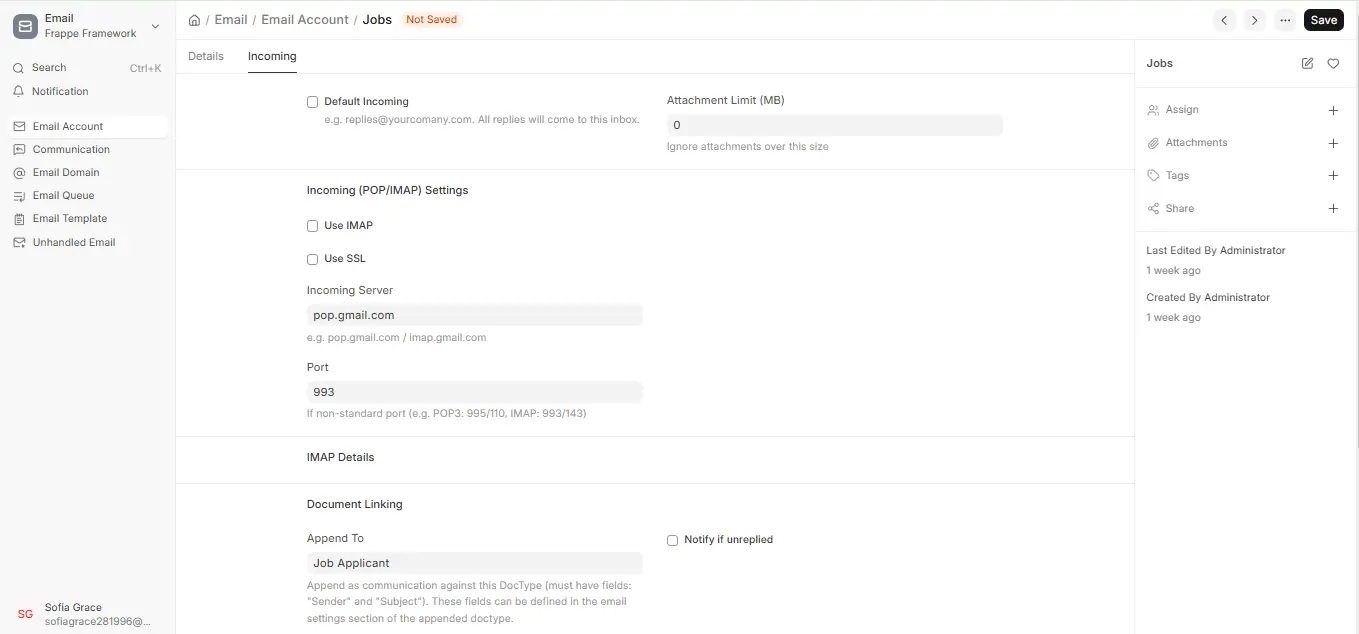Go to previous document arrow
This screenshot has height=634, width=1359.
[1224, 20]
